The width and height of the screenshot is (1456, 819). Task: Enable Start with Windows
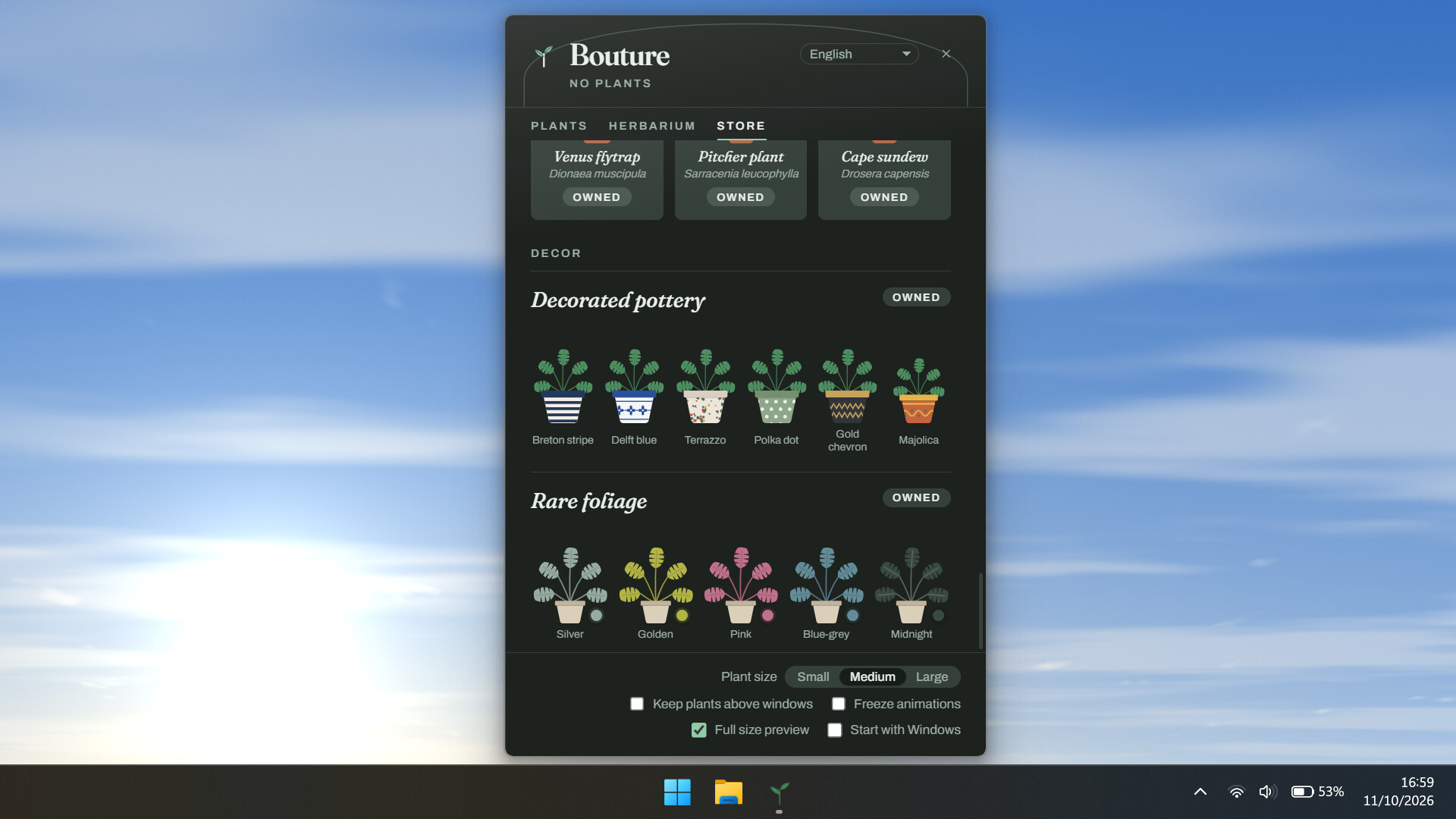[x=835, y=730]
